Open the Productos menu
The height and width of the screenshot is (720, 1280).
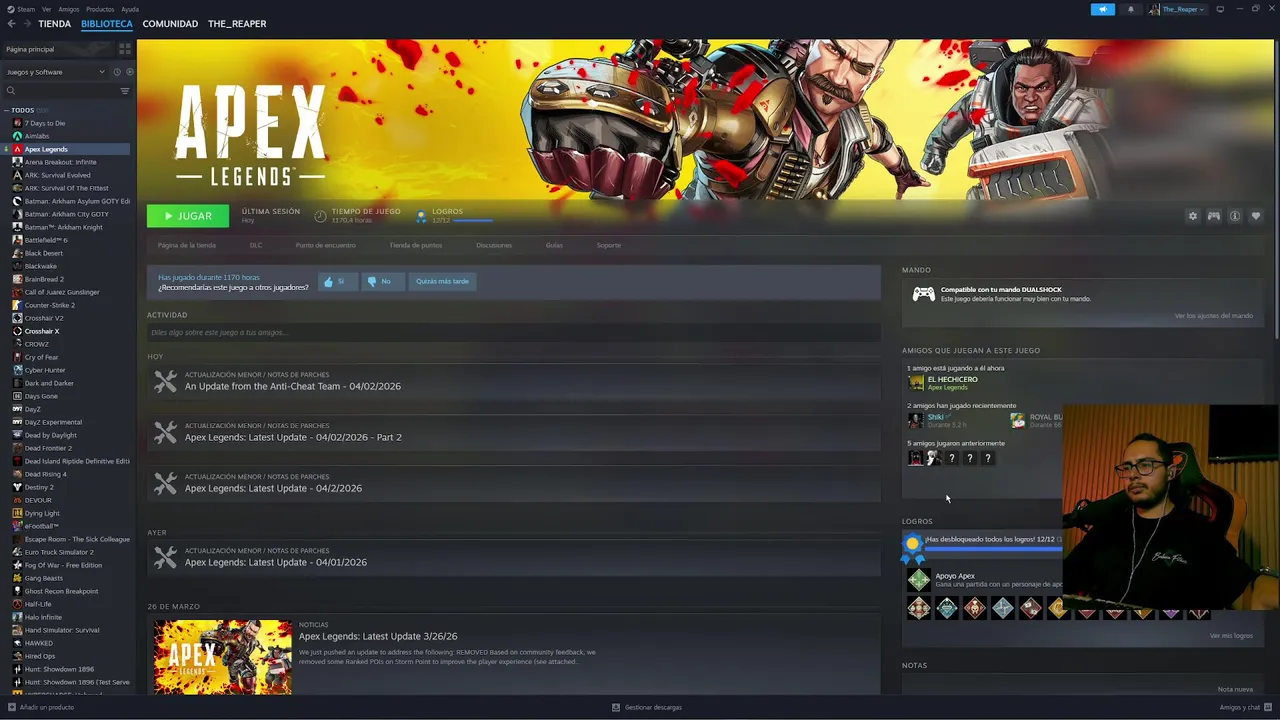click(100, 9)
